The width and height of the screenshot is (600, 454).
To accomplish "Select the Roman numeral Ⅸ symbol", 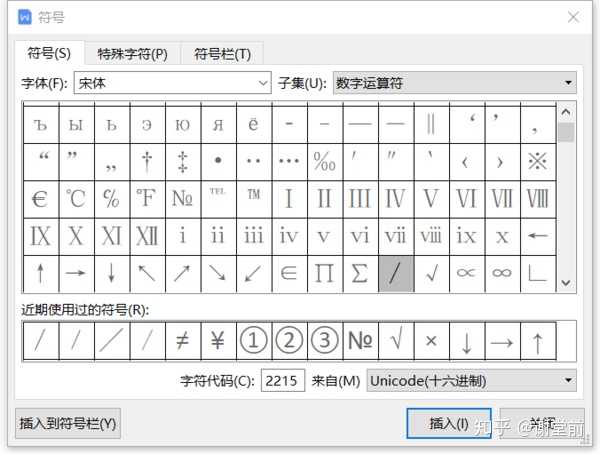I will 41,236.
